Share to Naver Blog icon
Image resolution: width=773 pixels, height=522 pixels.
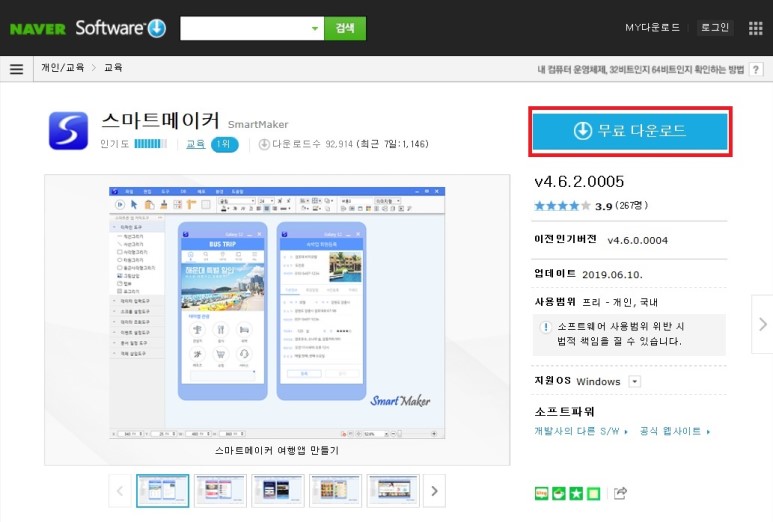pos(541,493)
